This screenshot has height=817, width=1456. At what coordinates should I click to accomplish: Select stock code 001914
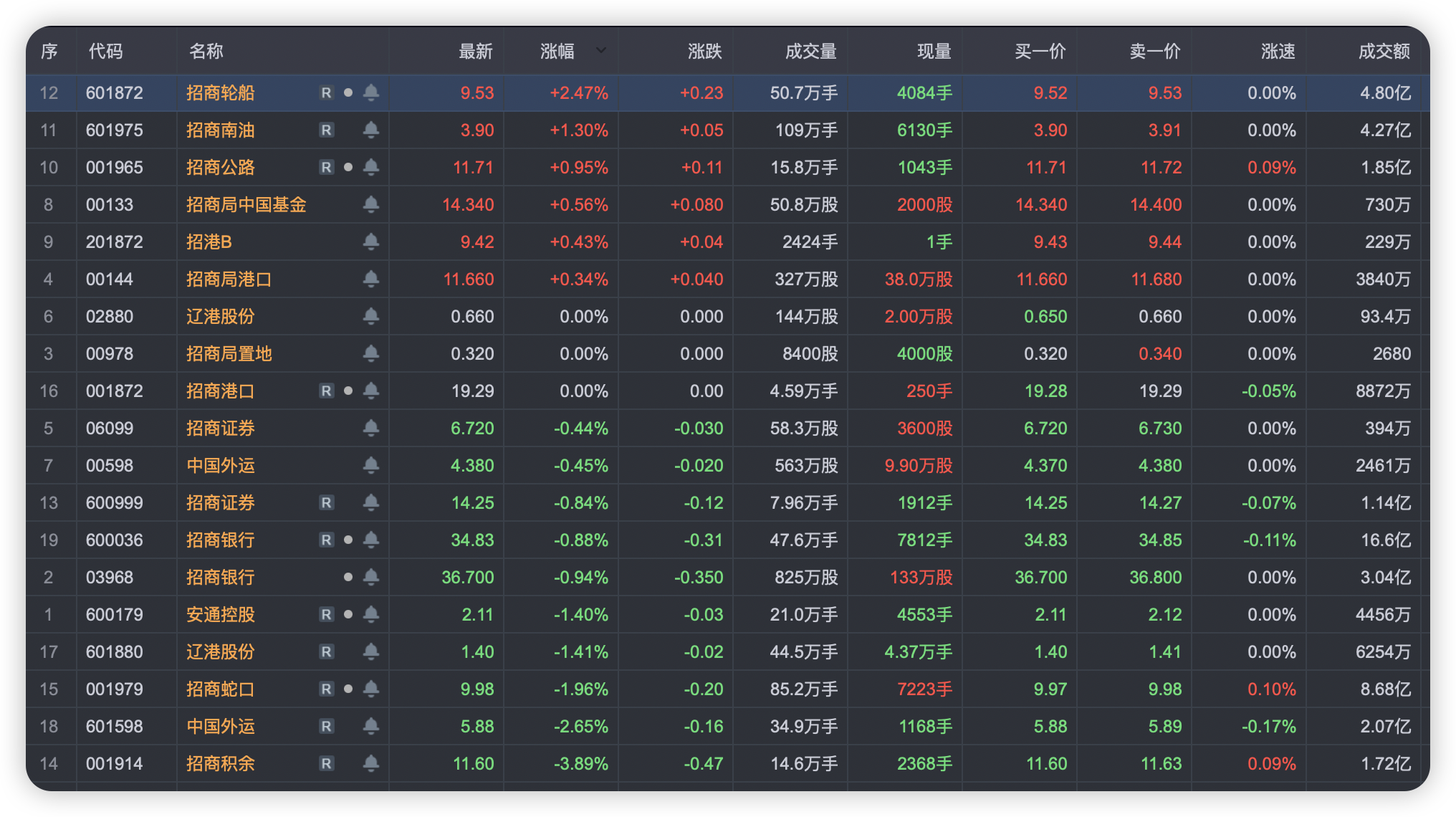(115, 763)
